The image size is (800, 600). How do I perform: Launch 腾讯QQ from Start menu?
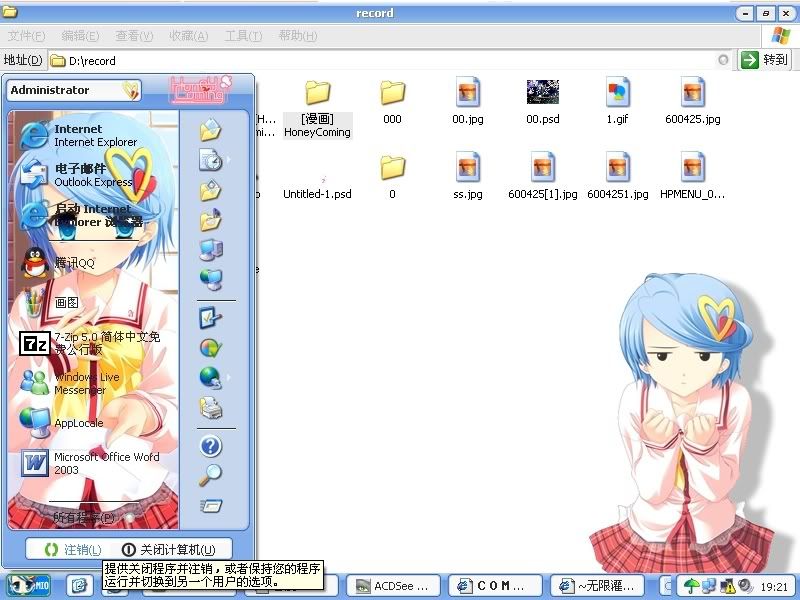[x=59, y=262]
